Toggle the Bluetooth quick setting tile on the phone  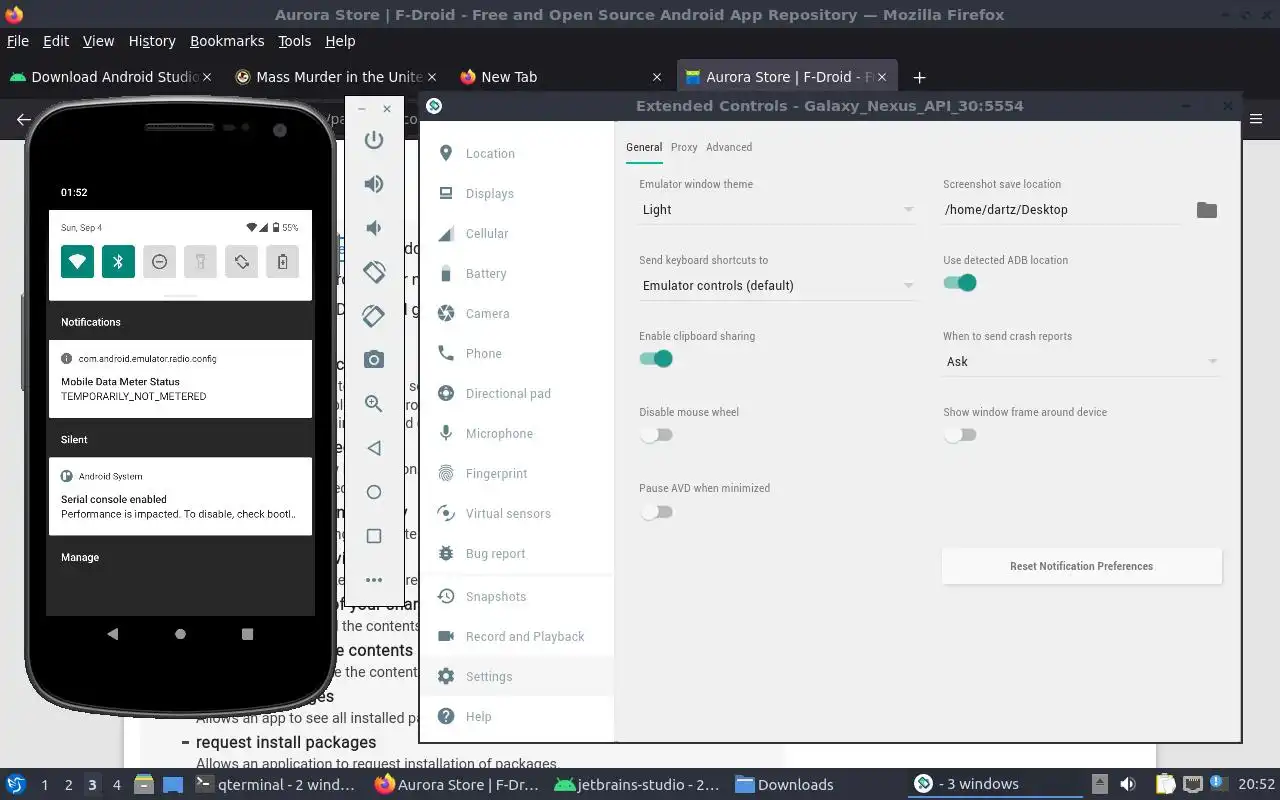click(x=118, y=262)
